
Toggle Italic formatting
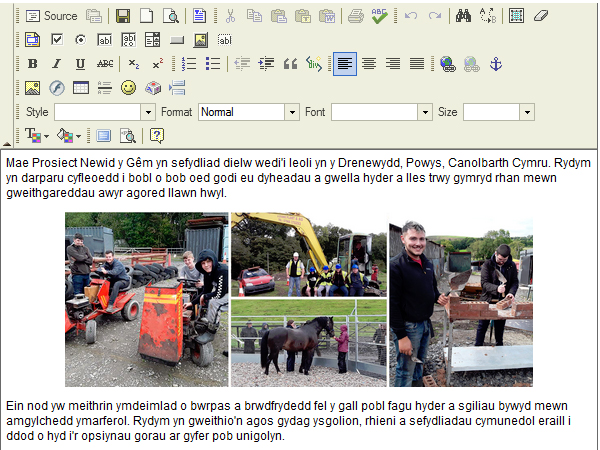(x=57, y=64)
